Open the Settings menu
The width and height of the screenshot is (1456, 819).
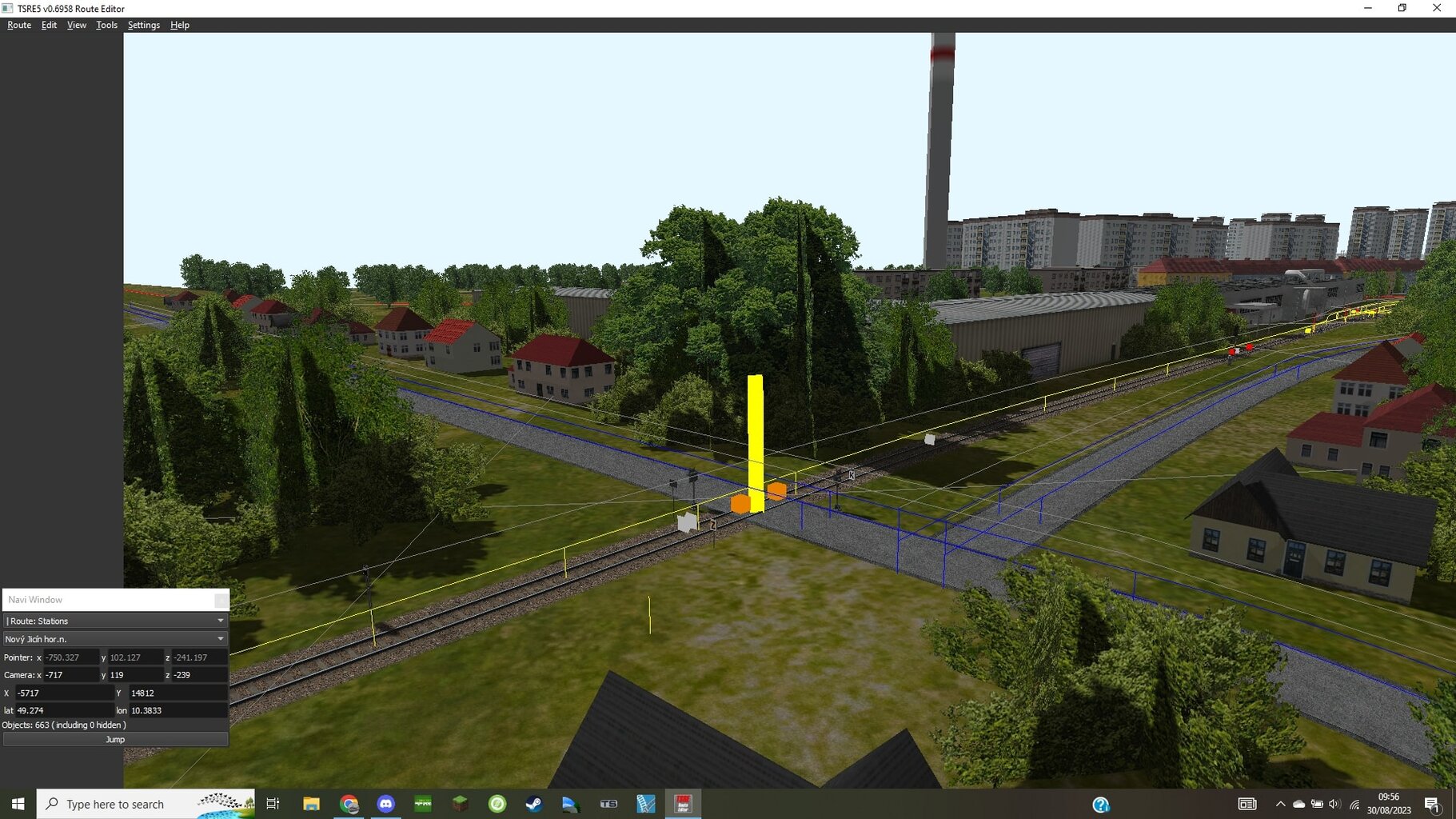pyautogui.click(x=144, y=25)
